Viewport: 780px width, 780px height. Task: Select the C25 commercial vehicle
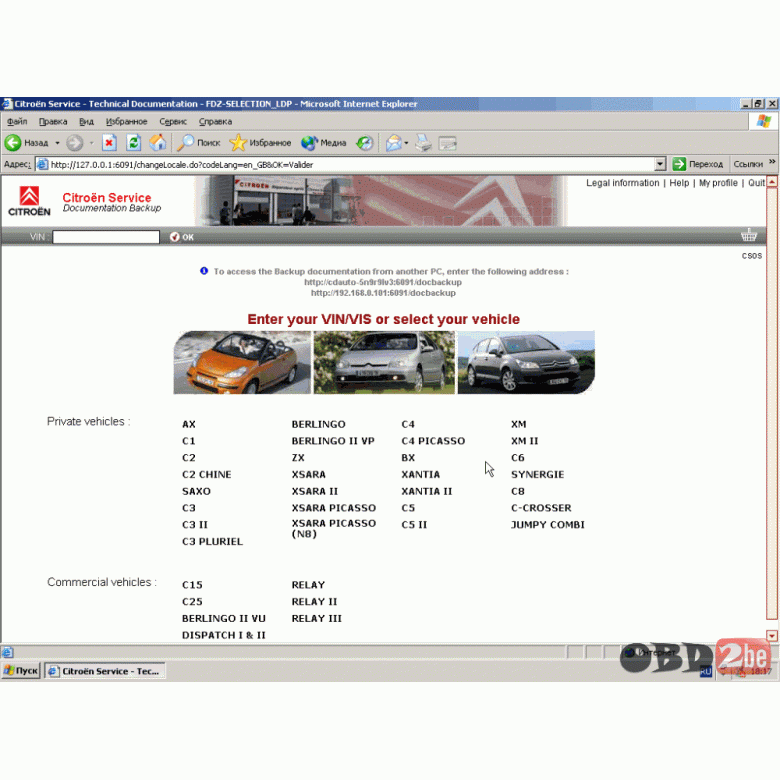coord(192,601)
